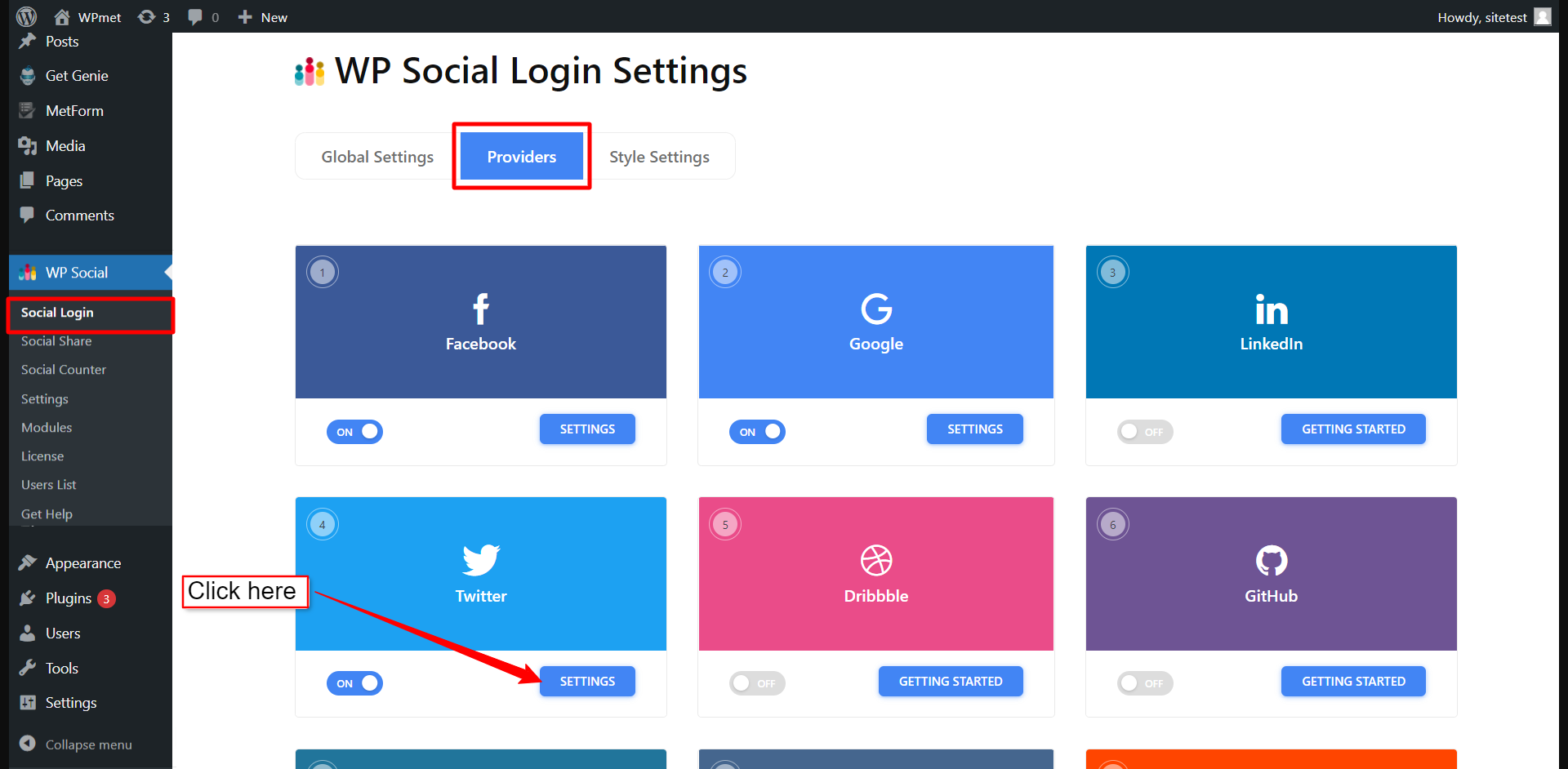Click the Tools wrench icon
Viewport: 1568px width, 769px height.
pos(28,668)
